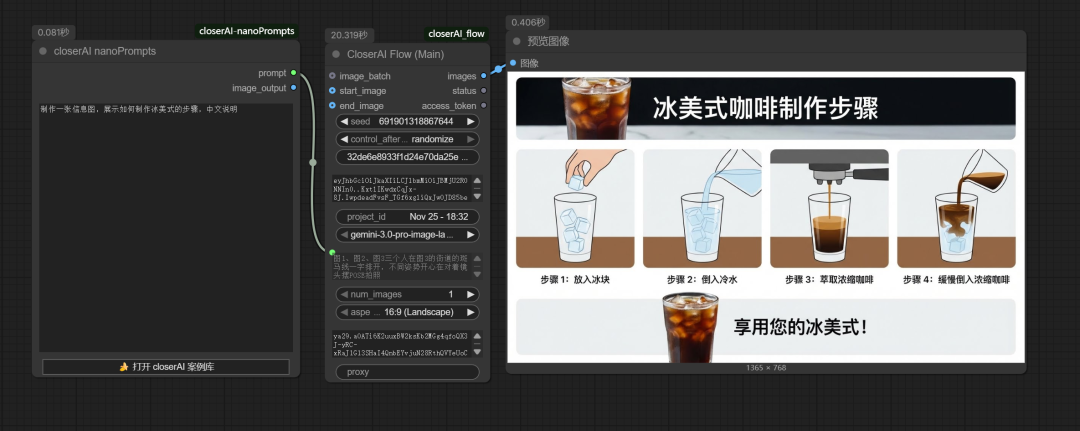Click the image_batch input port
This screenshot has height=431, width=1080.
pyautogui.click(x=332, y=76)
